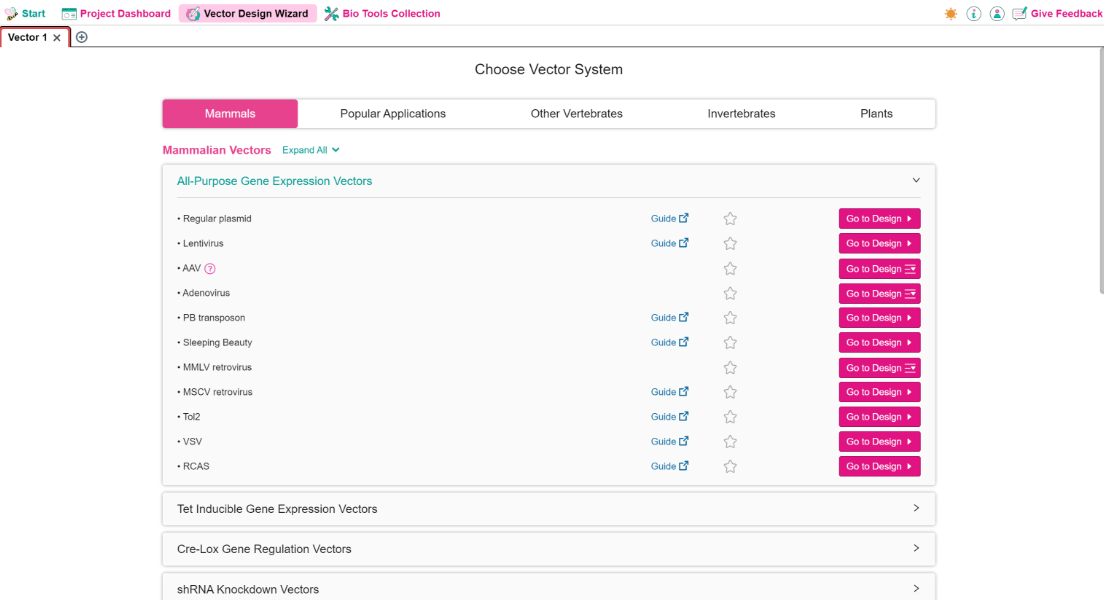Select the Mammals tab

pyautogui.click(x=230, y=113)
